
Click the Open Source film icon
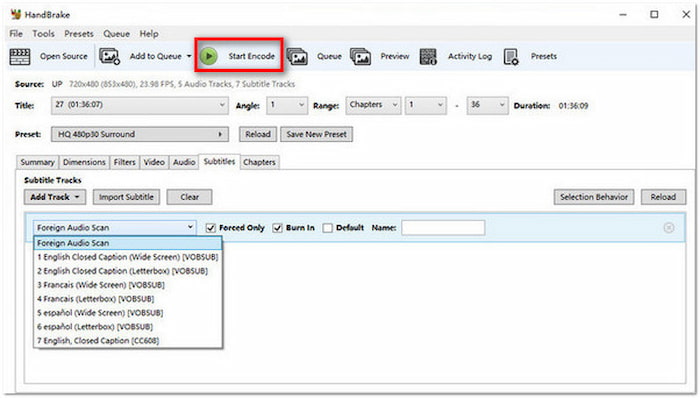tap(20, 57)
